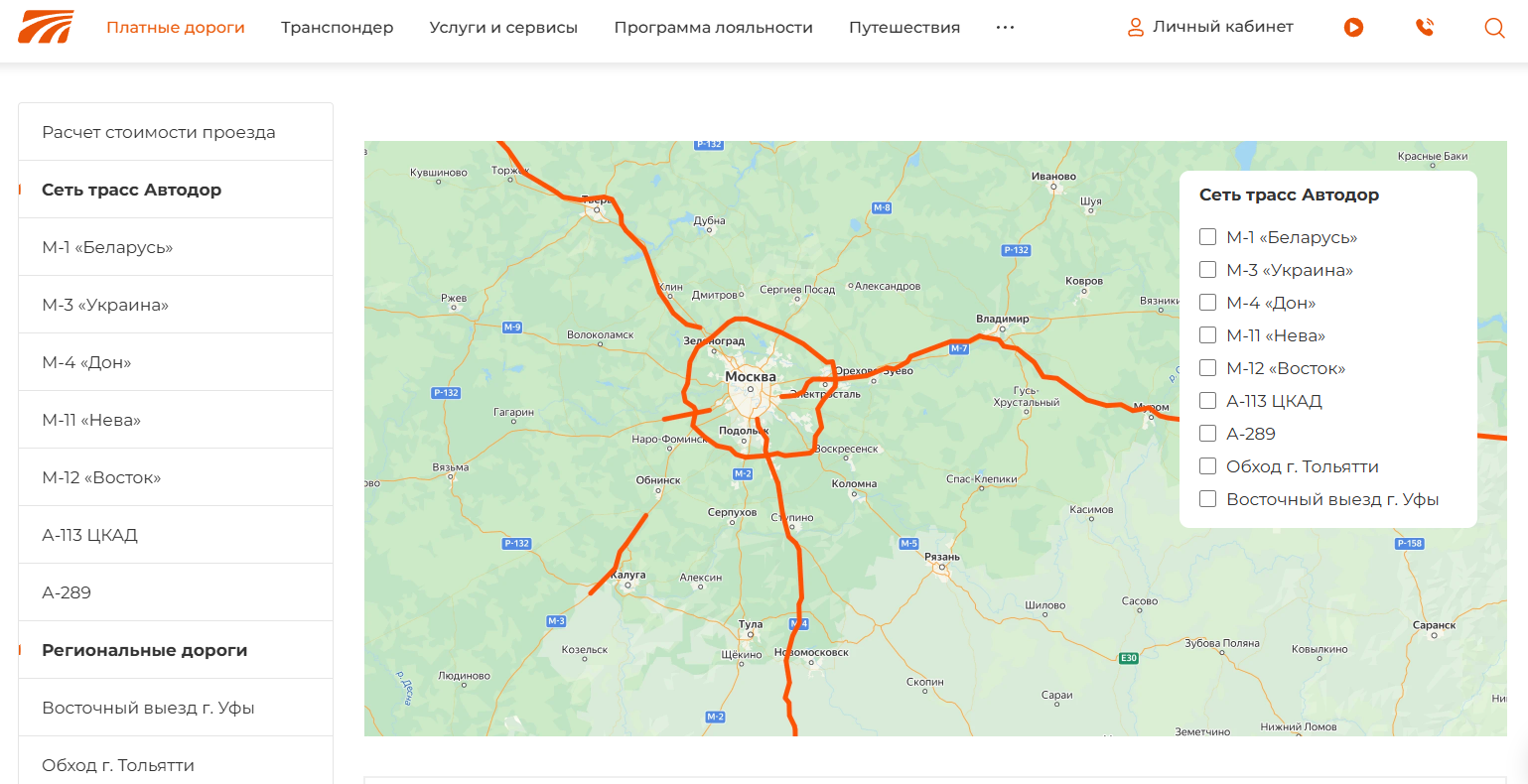Image resolution: width=1528 pixels, height=784 pixels.
Task: Check М-1 «Беларусь» checkbox on map panel
Action: [x=1208, y=237]
